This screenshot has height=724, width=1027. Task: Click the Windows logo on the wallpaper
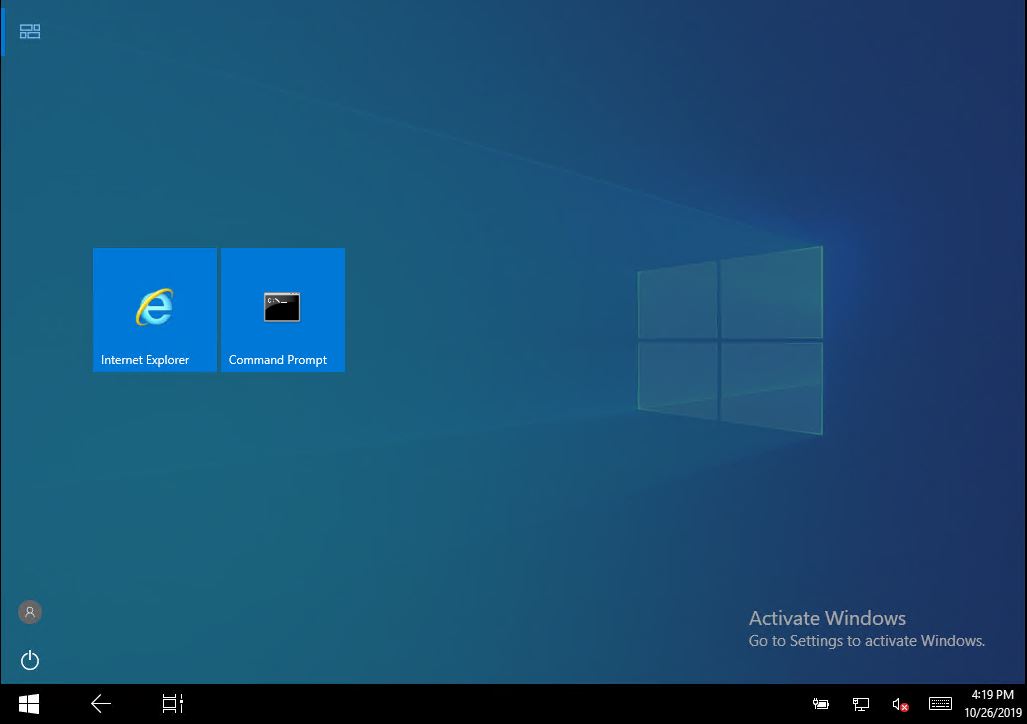click(x=730, y=340)
